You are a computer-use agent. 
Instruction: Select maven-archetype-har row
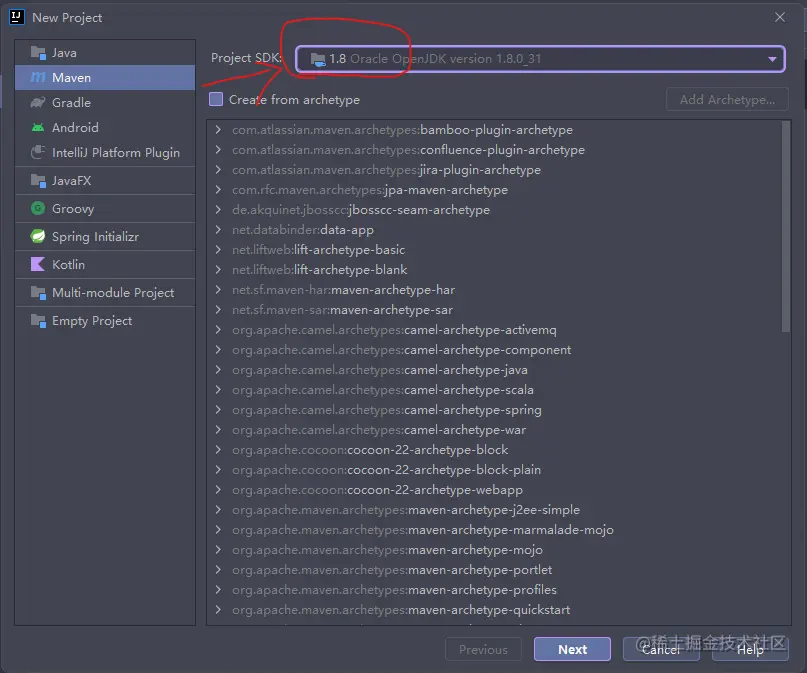(494, 290)
